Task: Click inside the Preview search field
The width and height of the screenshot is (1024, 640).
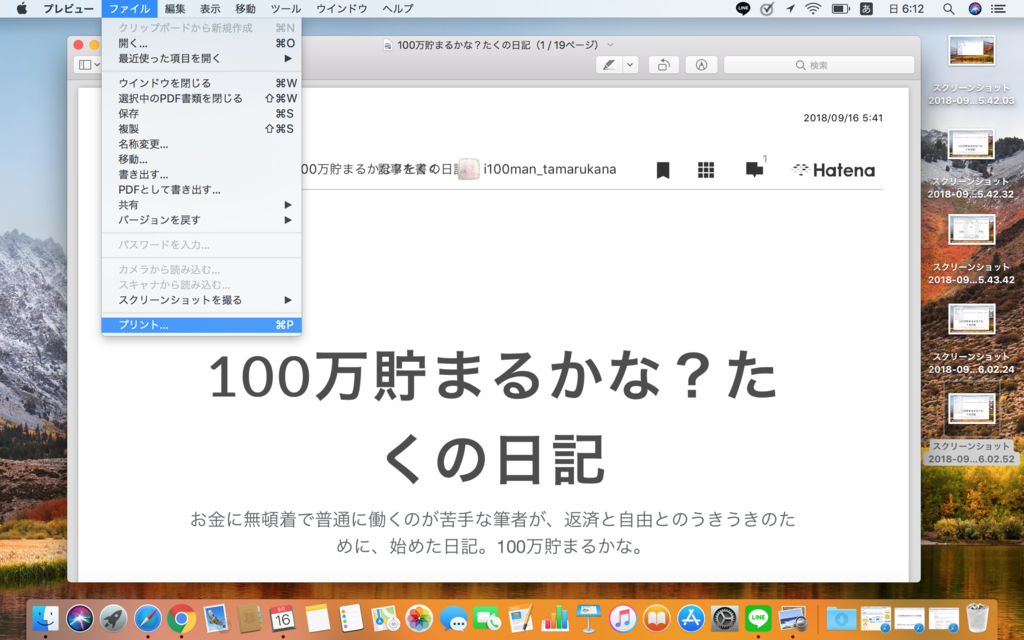Action: coord(820,64)
